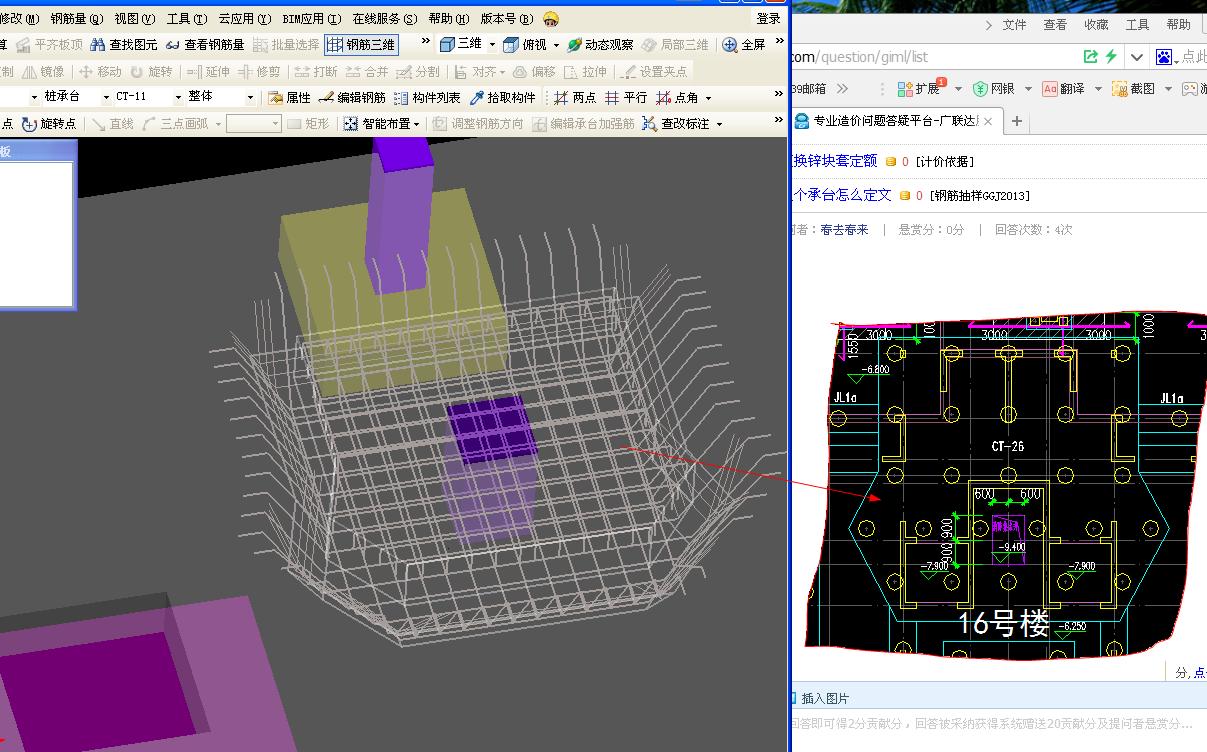Expand the 查改标注 dropdown arrow
1207x752 pixels.
pyautogui.click(x=719, y=124)
